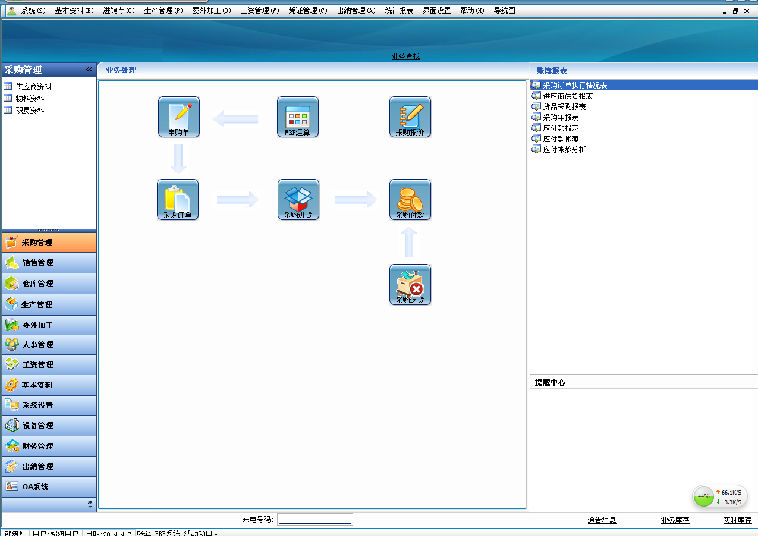Screen dimensions: 758x536
Task: Switch to 工资管理 module in sidebar
Action: click(49, 365)
